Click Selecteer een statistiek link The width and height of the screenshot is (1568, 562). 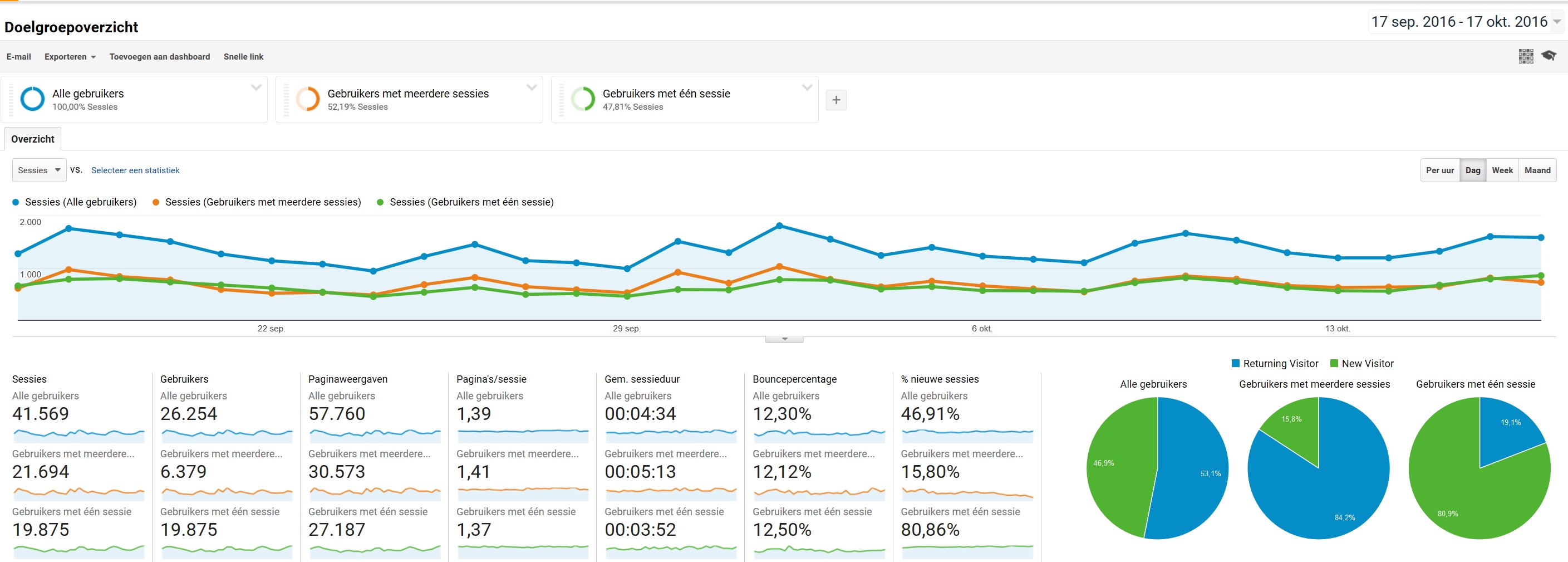[135, 170]
